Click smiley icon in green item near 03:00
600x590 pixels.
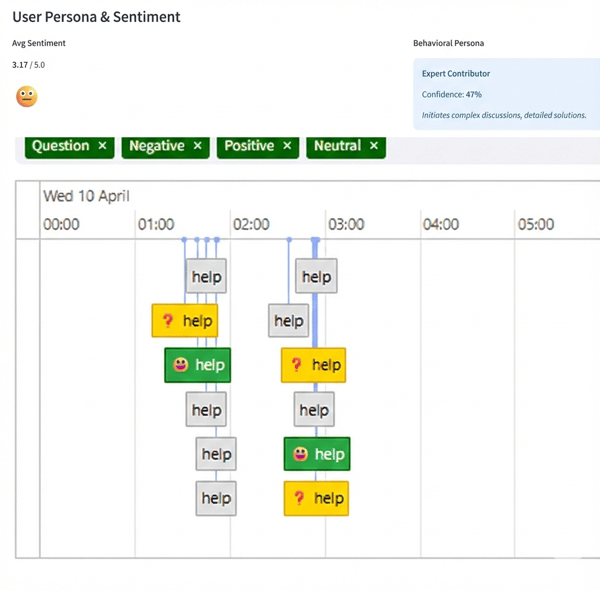click(300, 454)
